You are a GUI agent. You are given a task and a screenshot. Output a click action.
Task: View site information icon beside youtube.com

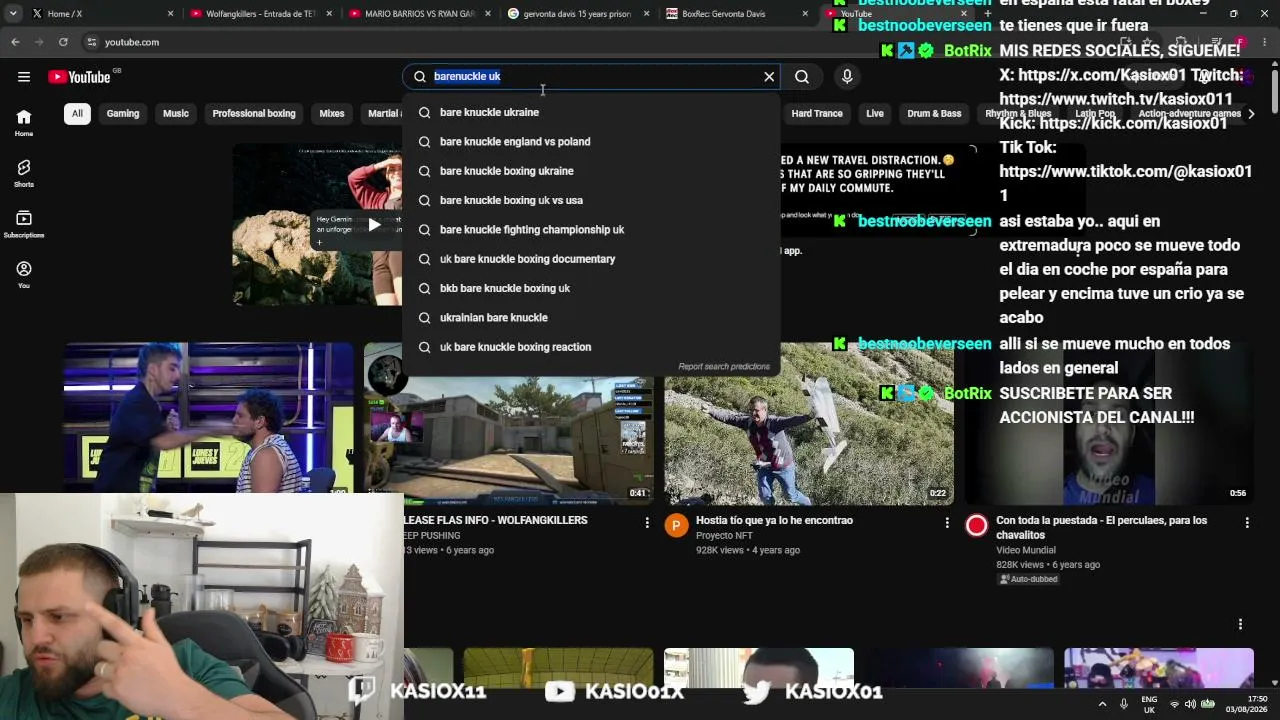pos(91,42)
